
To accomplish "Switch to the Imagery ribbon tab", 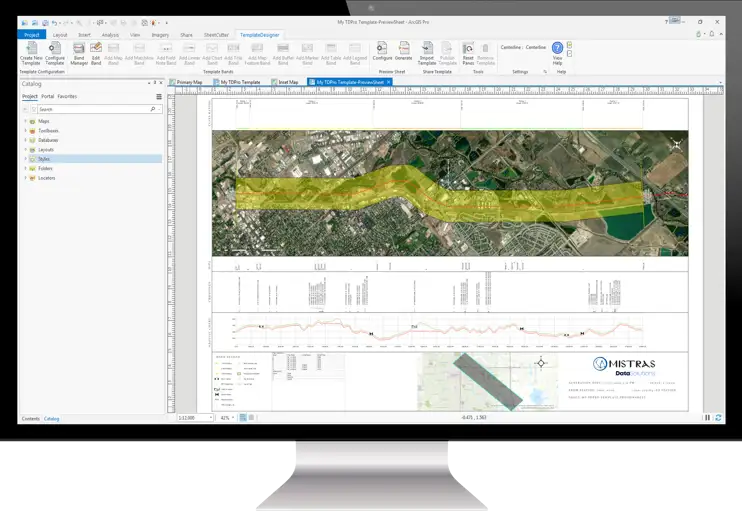I will point(160,35).
